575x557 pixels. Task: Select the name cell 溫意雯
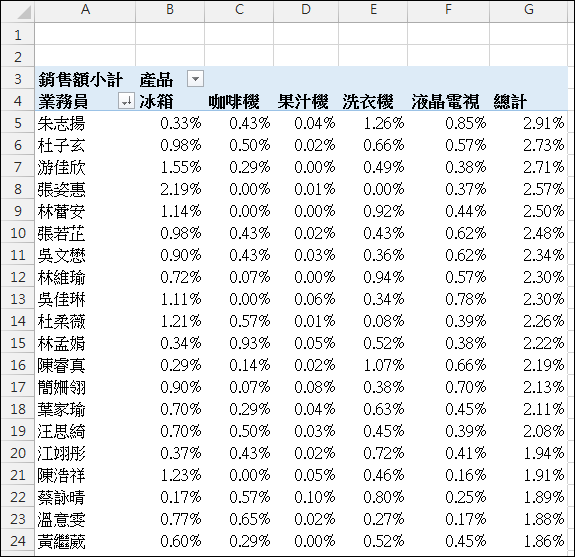85,519
